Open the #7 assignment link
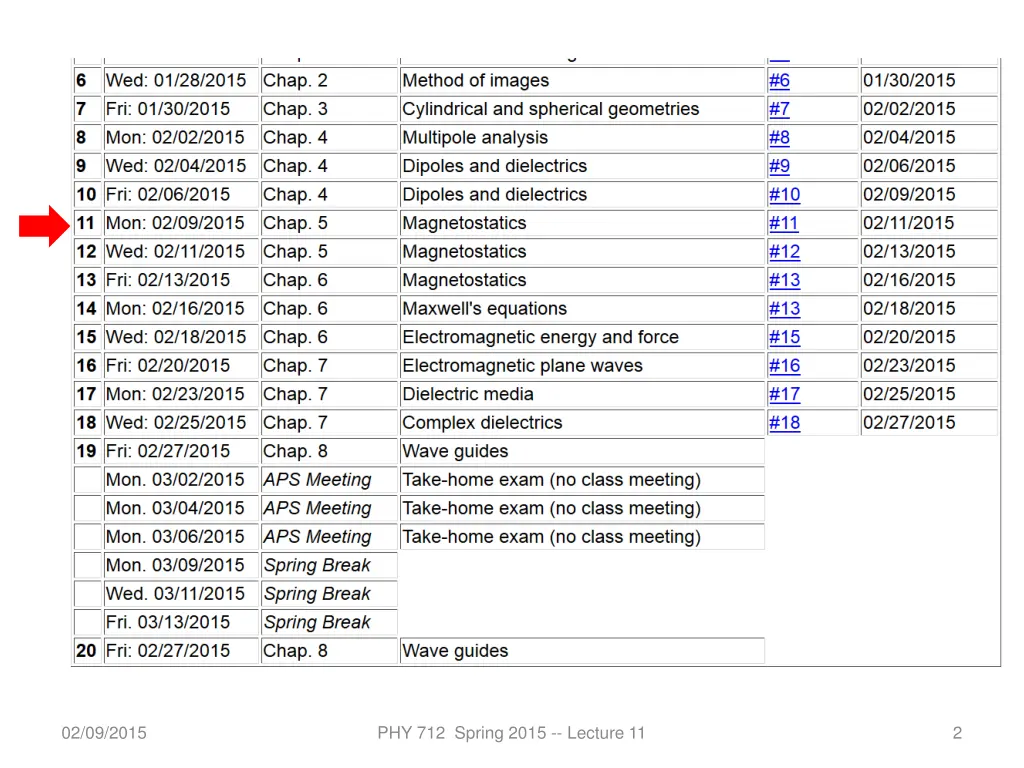The height and width of the screenshot is (768, 1024). tap(779, 110)
